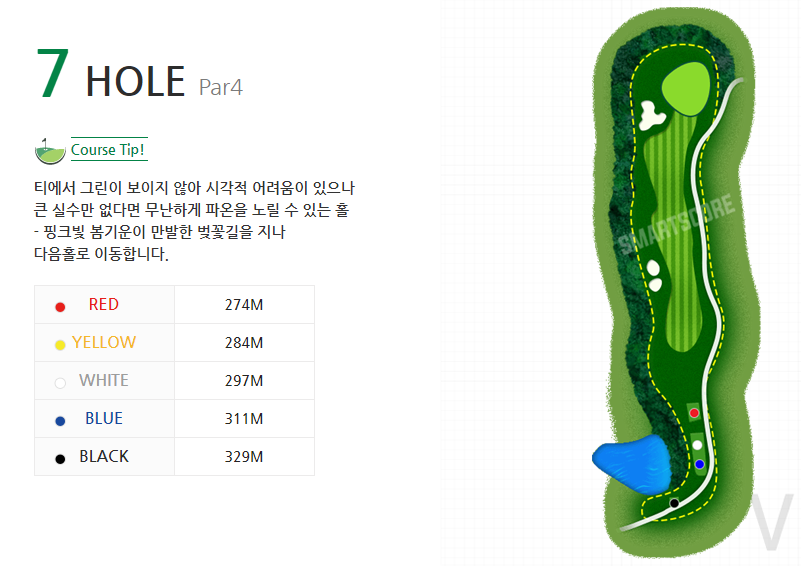The image size is (801, 566).
Task: Click the light green putting green
Action: coord(684,85)
